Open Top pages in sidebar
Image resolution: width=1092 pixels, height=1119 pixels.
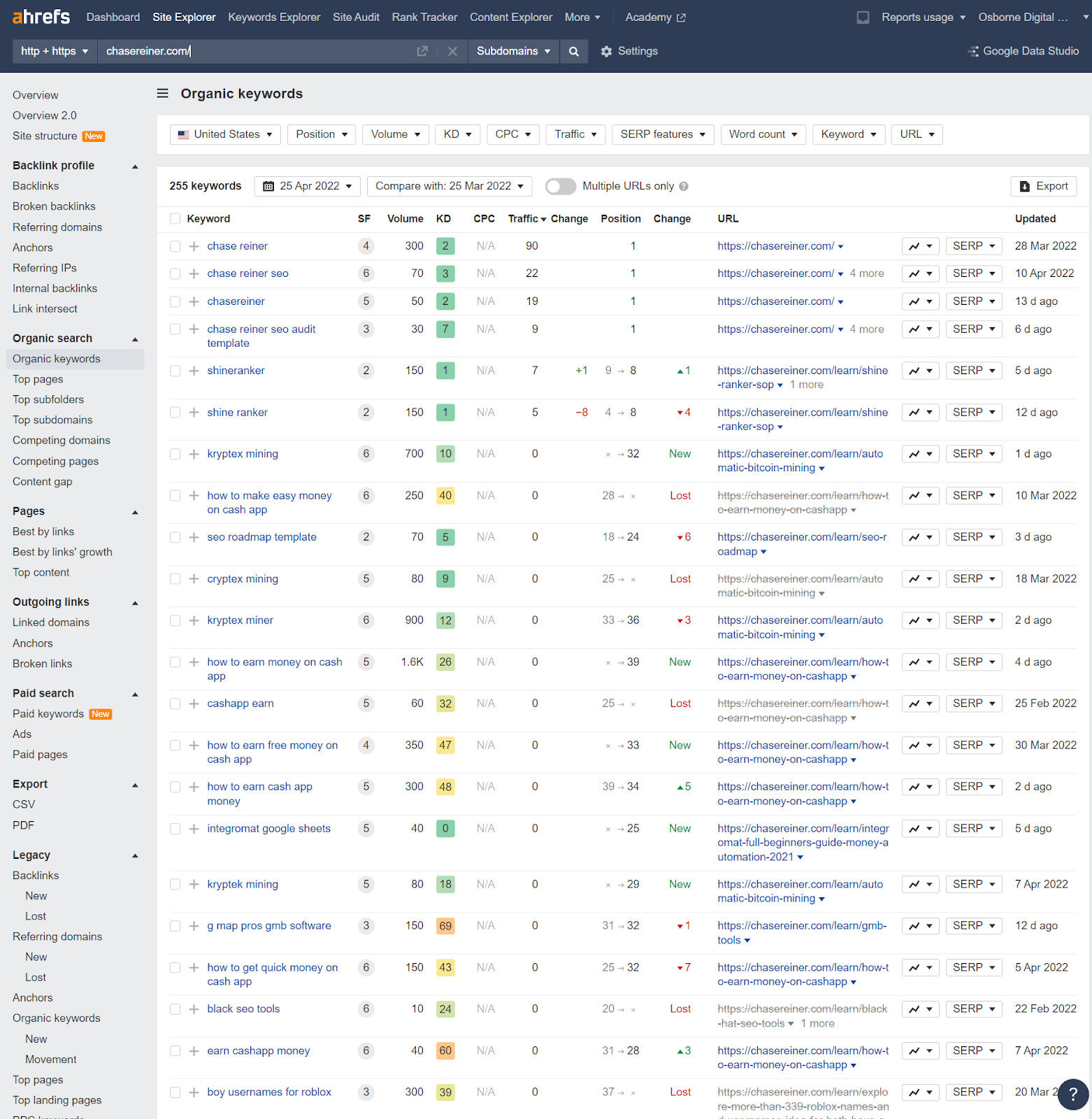(x=38, y=379)
